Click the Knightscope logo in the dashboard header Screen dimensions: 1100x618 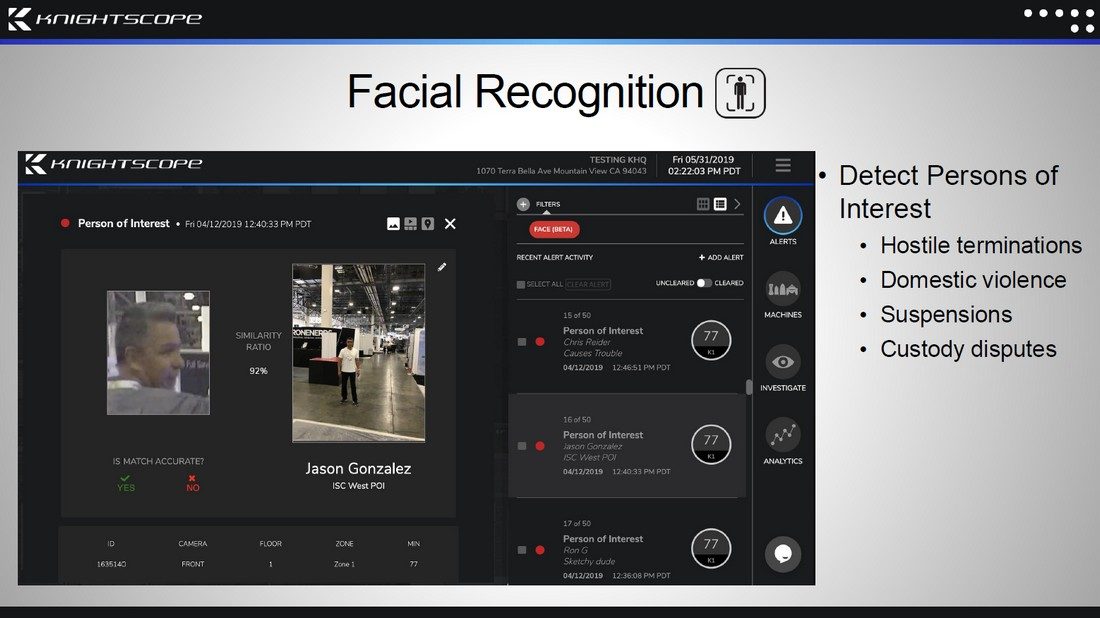[x=114, y=164]
